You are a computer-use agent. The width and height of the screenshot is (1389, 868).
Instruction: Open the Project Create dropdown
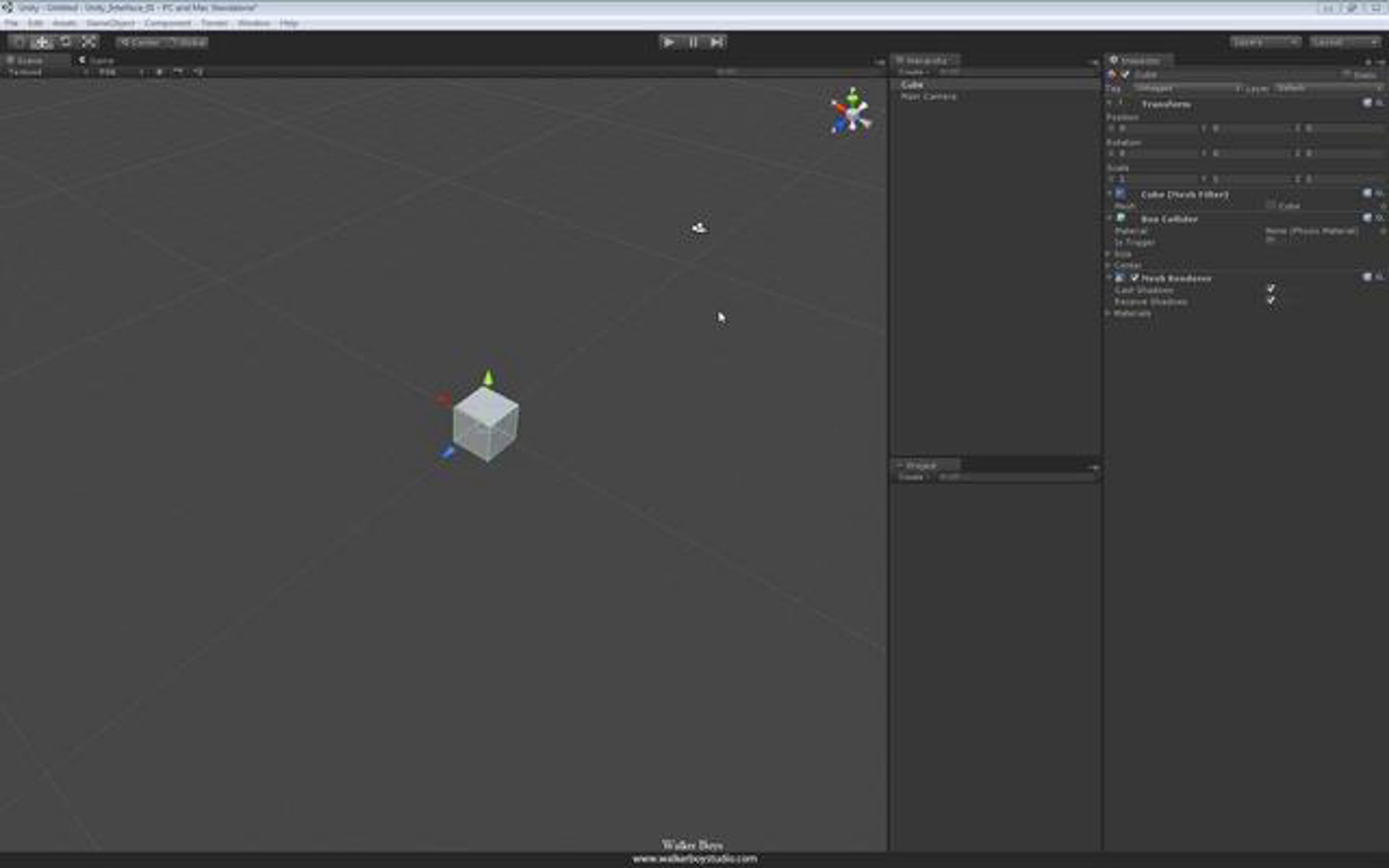coord(913,477)
